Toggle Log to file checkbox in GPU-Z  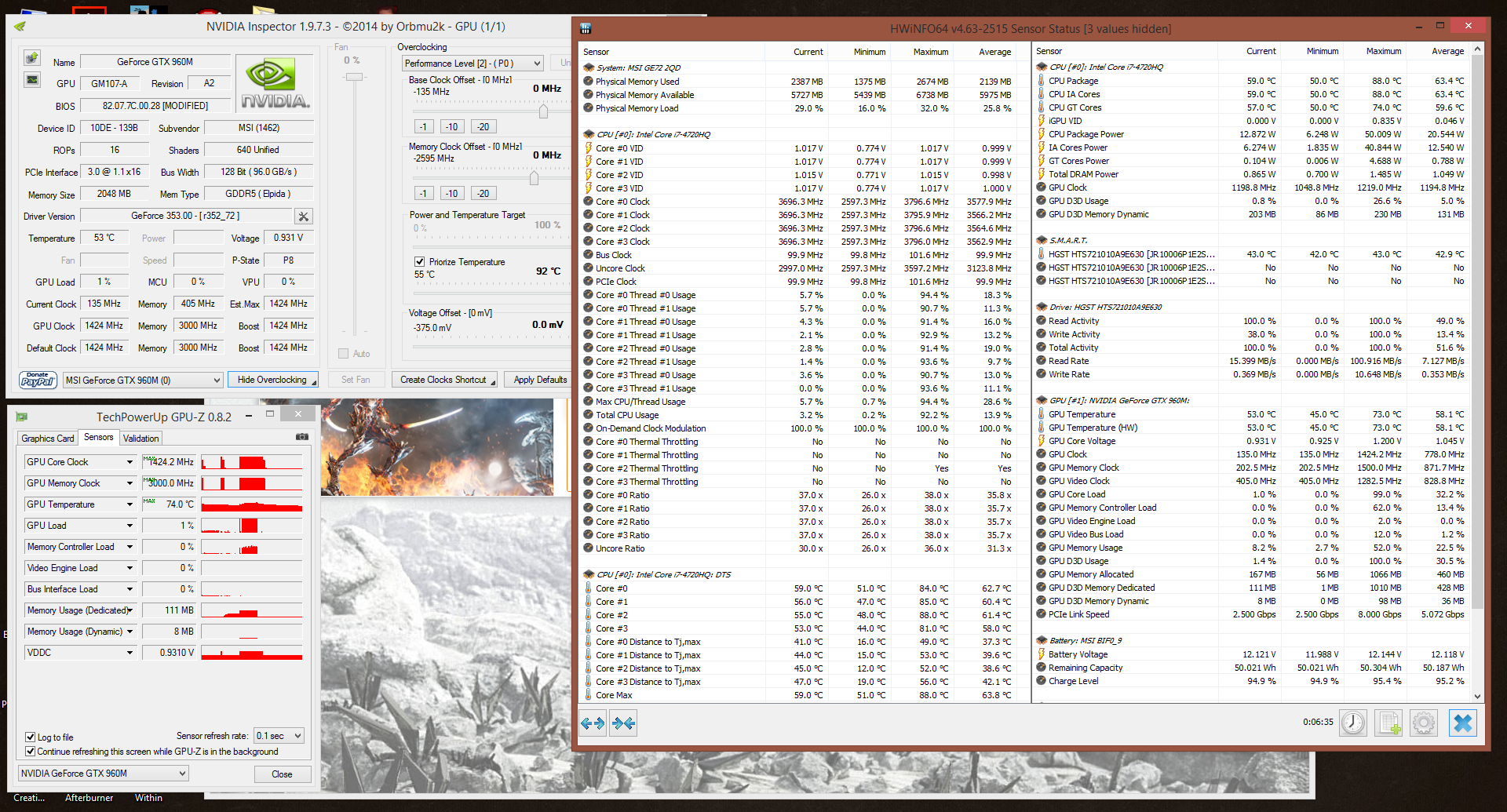pos(30,737)
